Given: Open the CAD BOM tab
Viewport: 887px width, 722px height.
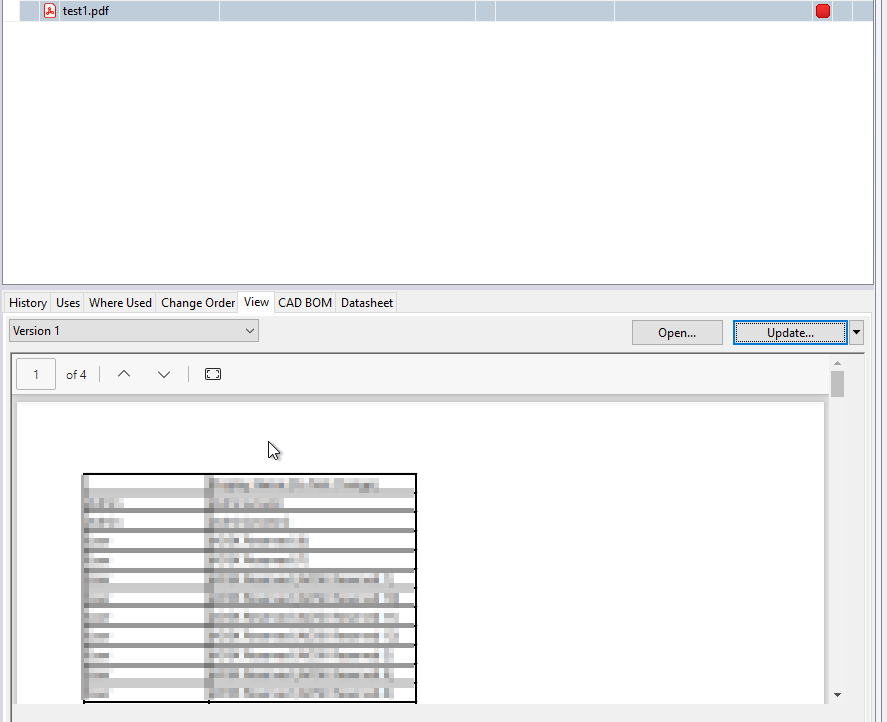Looking at the screenshot, I should pyautogui.click(x=304, y=302).
